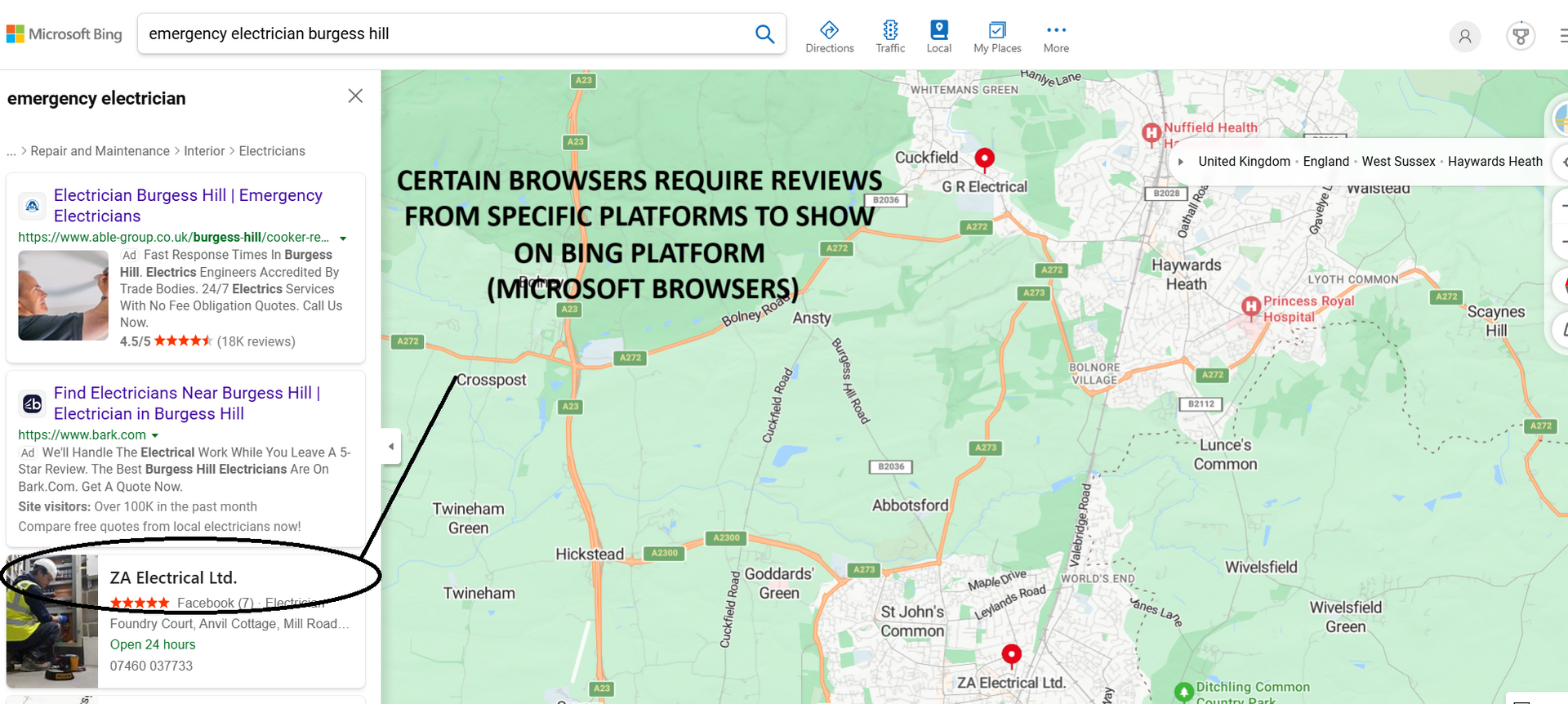Click the Ditchling Common Country Park marker
Screen dimensions: 1568x704
(x=1183, y=693)
